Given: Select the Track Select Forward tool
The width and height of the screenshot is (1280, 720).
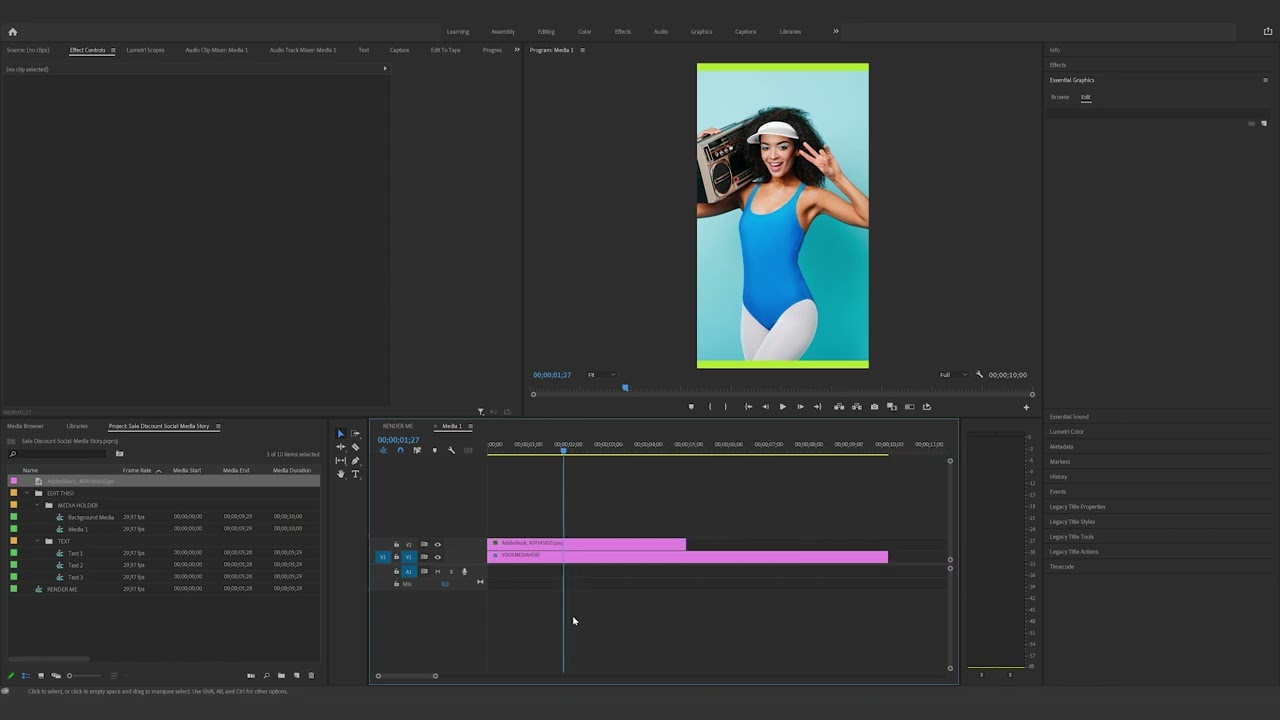Looking at the screenshot, I should (355, 434).
